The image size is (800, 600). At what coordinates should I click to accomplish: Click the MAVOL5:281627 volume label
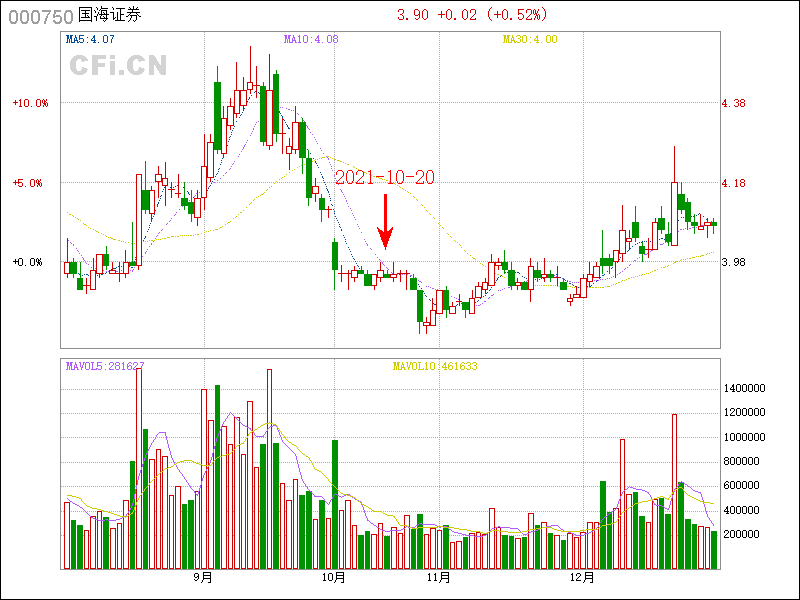[105, 366]
